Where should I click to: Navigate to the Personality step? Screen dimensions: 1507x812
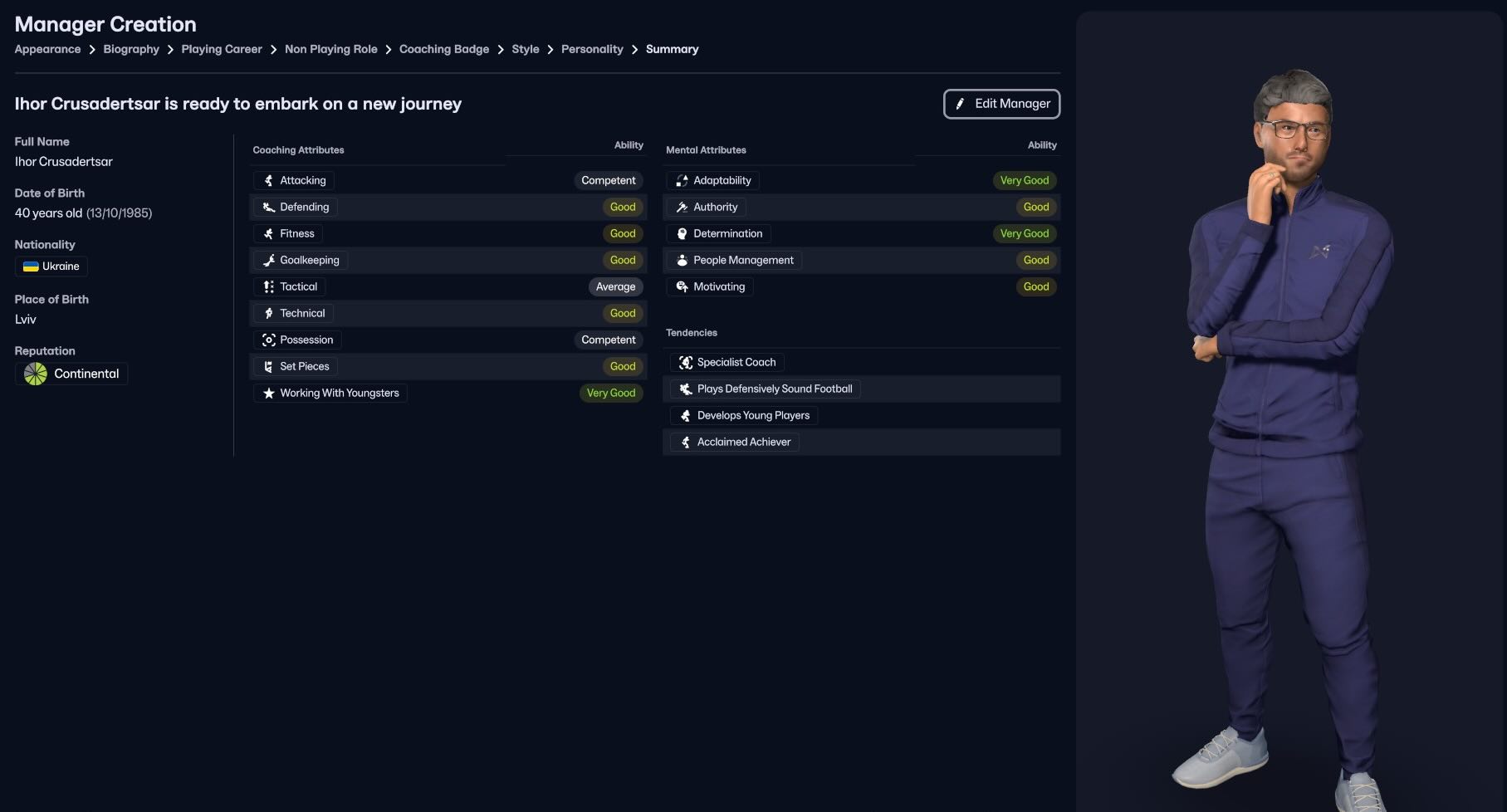tap(592, 49)
